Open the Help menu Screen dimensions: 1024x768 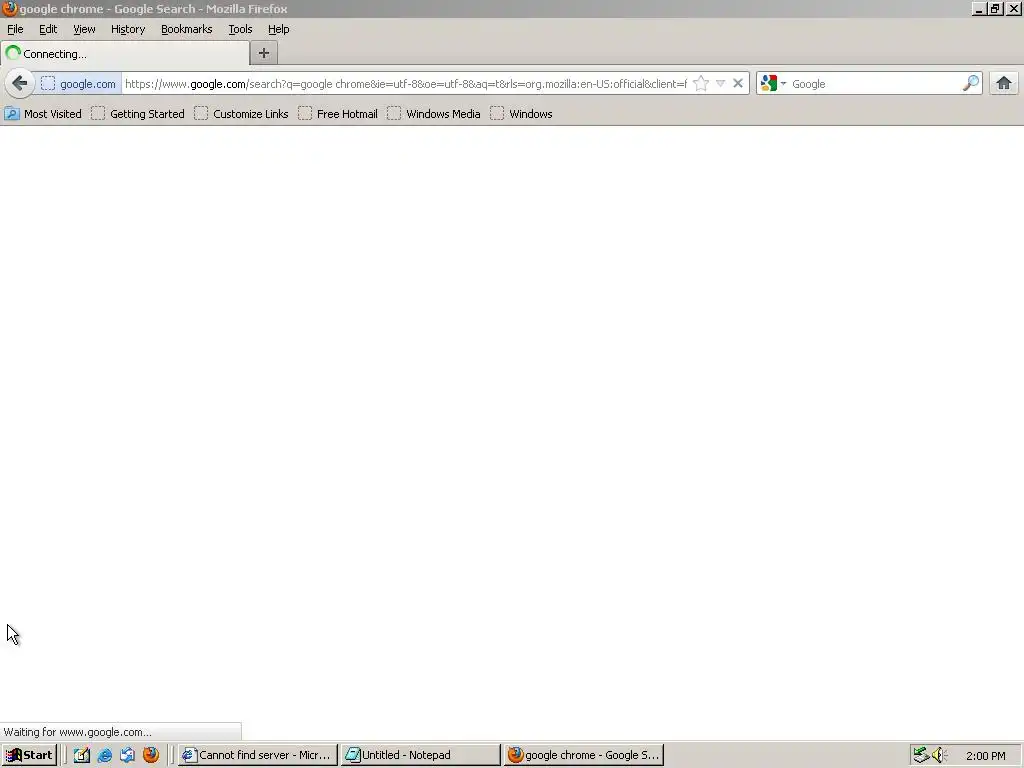(279, 29)
